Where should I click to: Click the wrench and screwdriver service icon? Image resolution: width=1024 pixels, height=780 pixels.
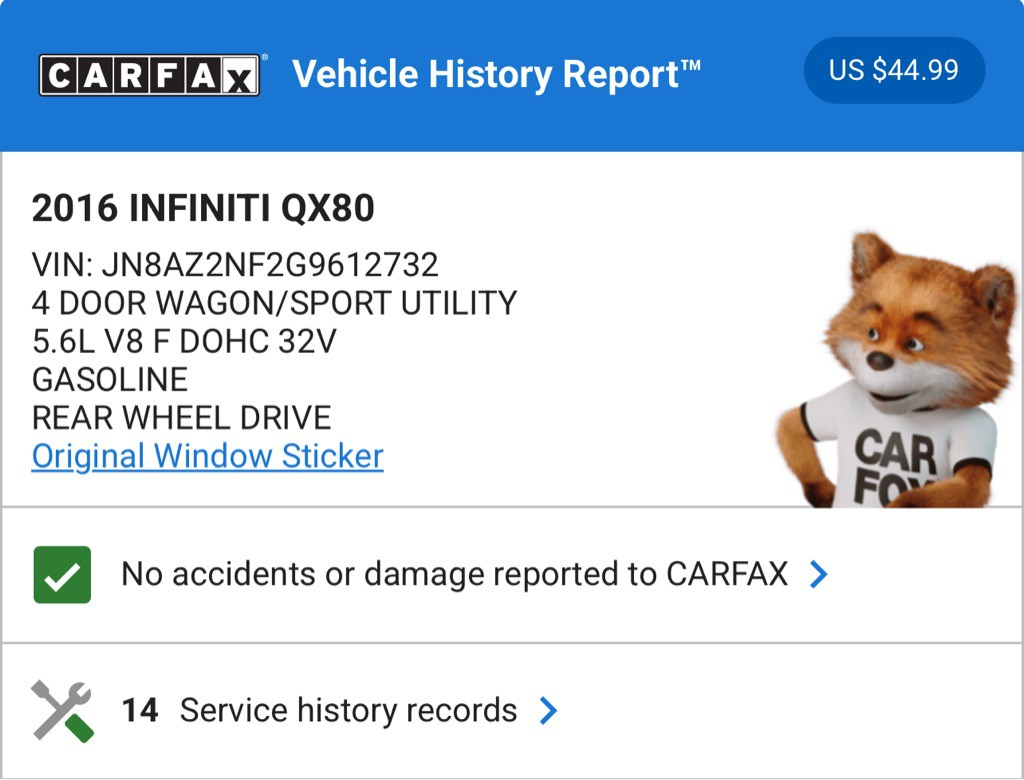[x=62, y=711]
